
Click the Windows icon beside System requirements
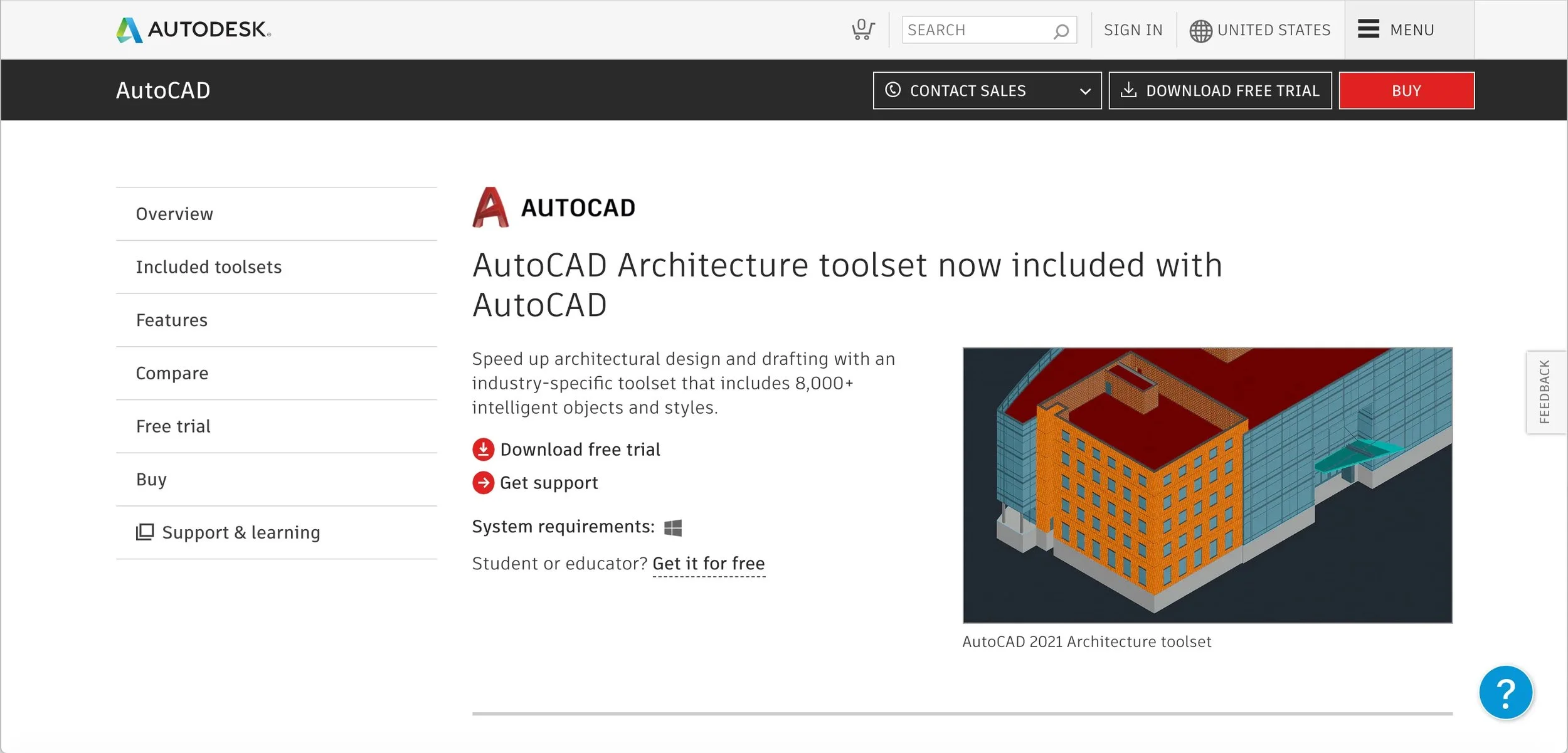coord(673,527)
